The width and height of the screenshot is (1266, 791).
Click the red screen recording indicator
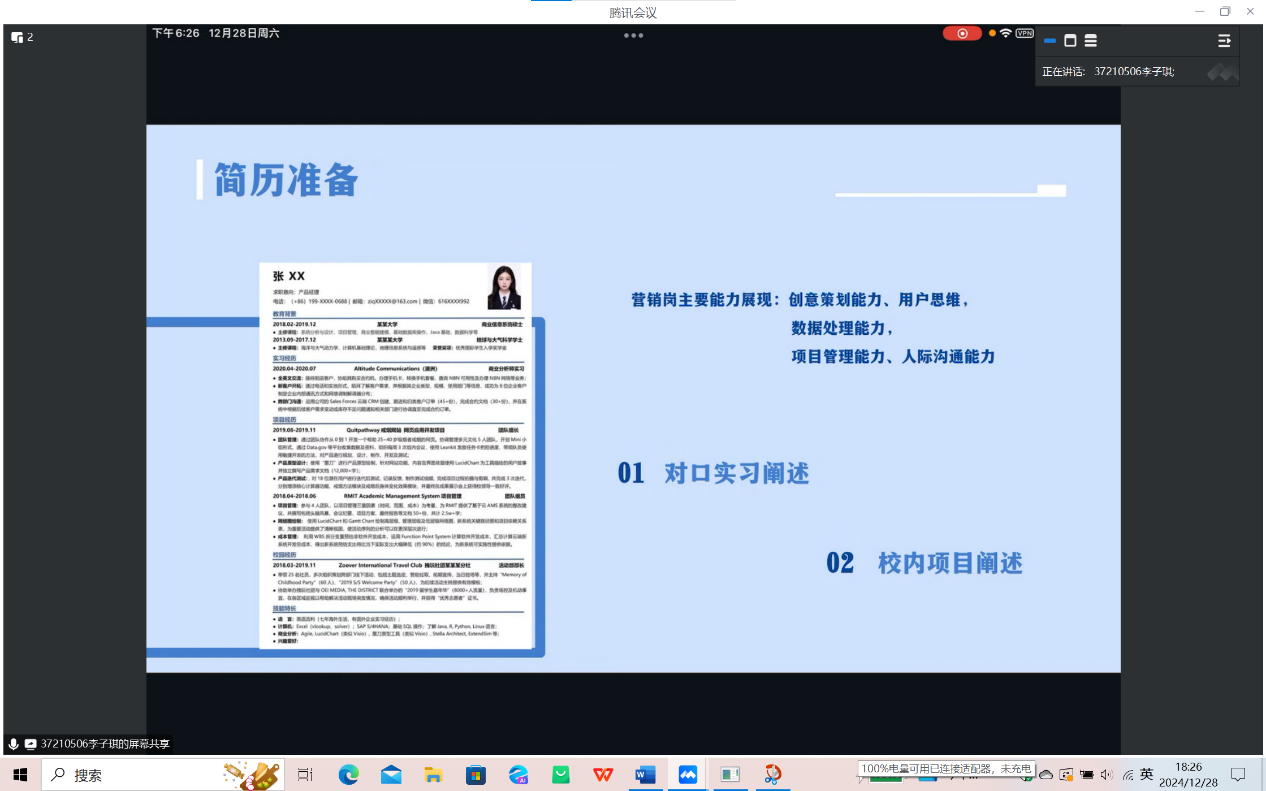click(x=962, y=33)
